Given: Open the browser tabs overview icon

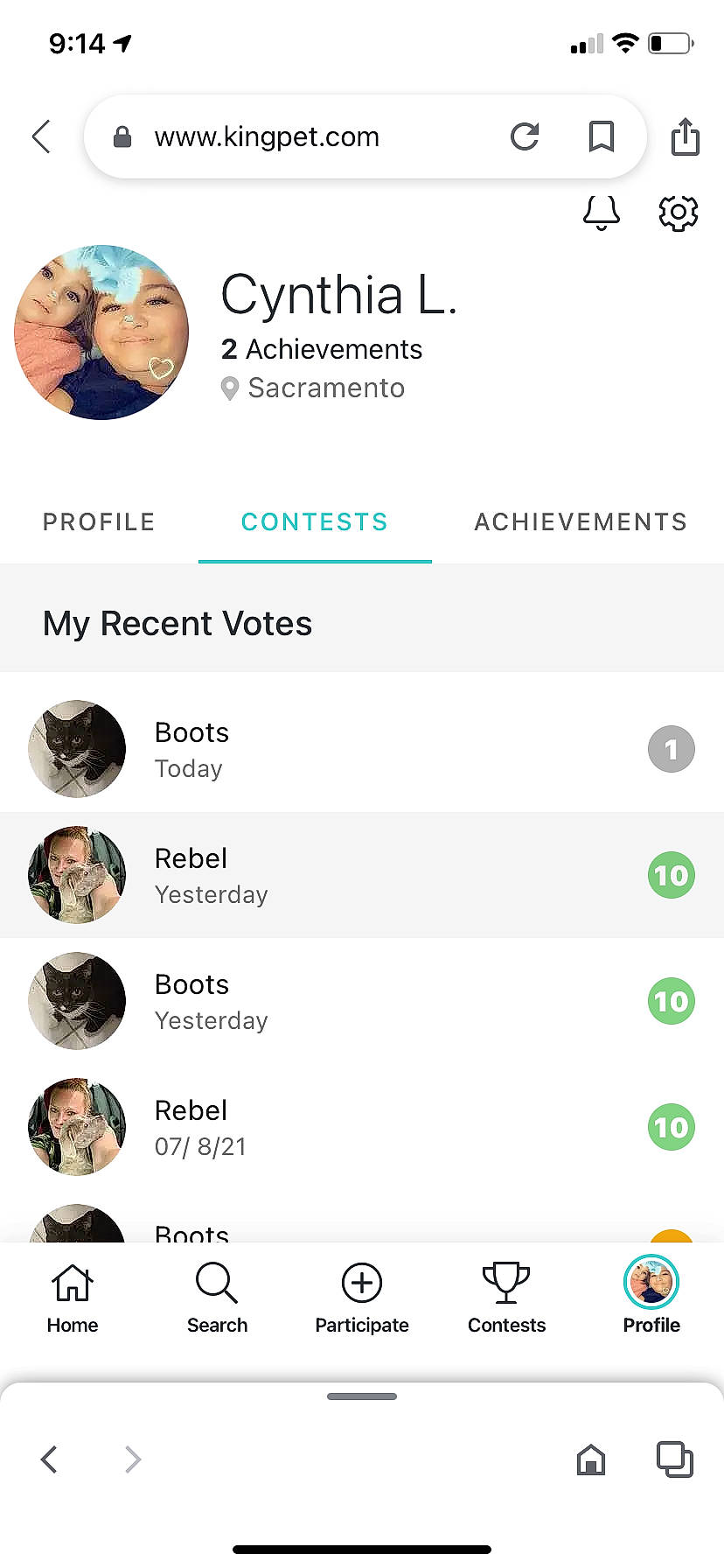Looking at the screenshot, I should (x=674, y=1459).
